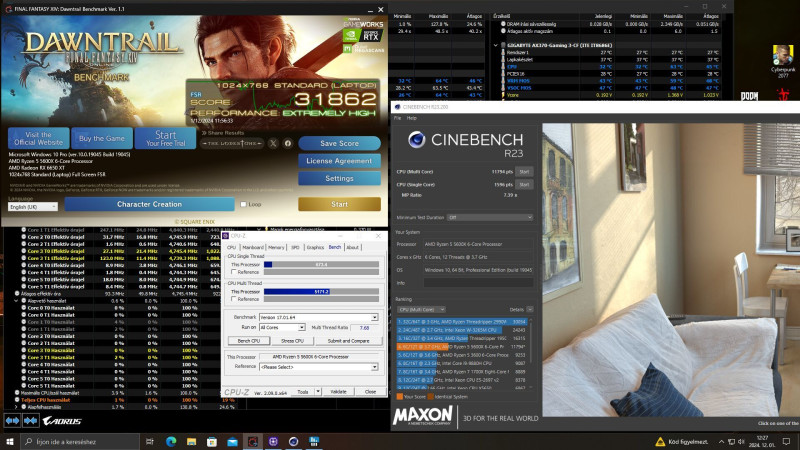This screenshot has width=800, height=450.
Task: Open Character Creation
Action: point(149,204)
